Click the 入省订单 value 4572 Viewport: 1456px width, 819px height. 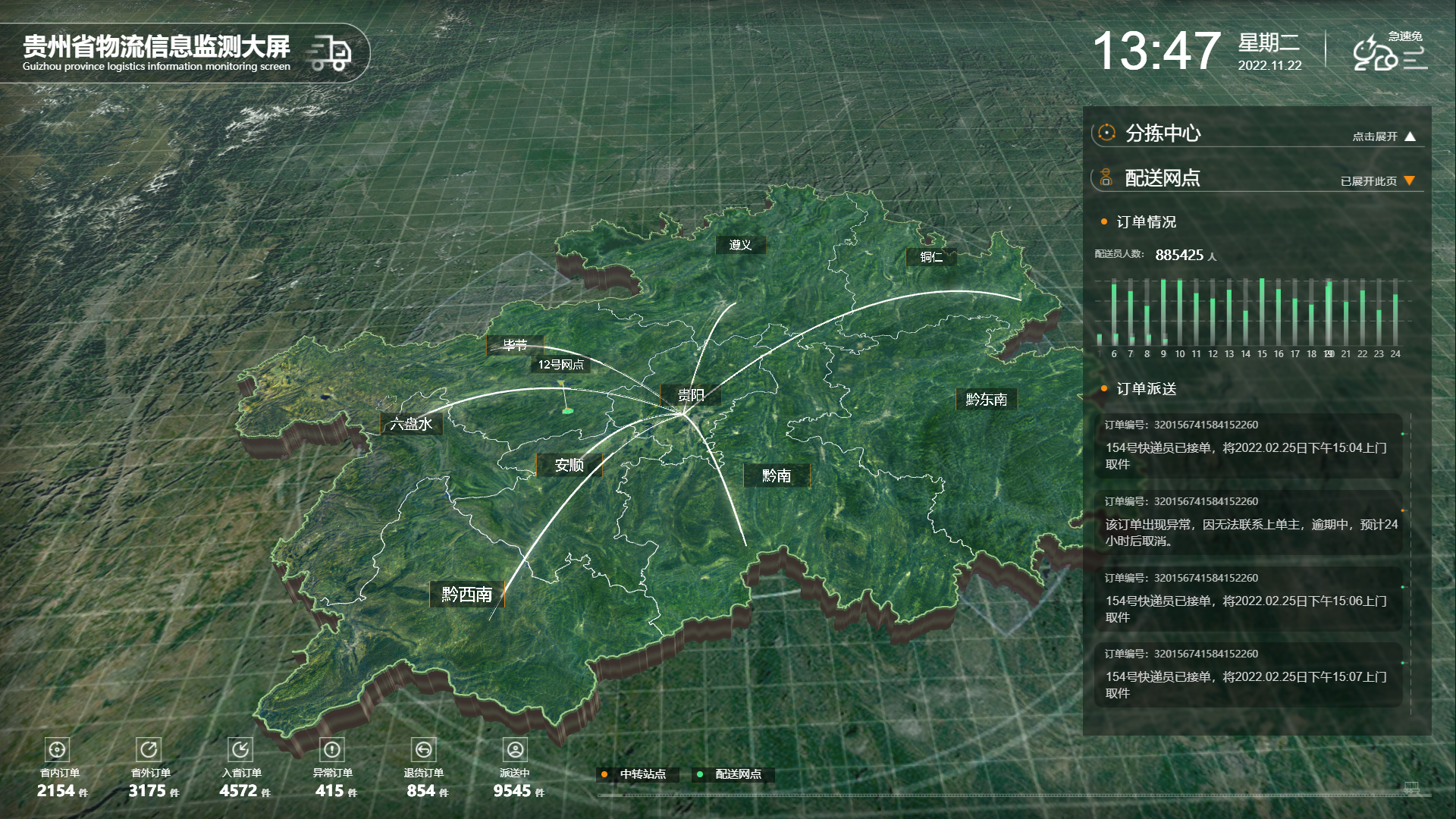point(238,791)
